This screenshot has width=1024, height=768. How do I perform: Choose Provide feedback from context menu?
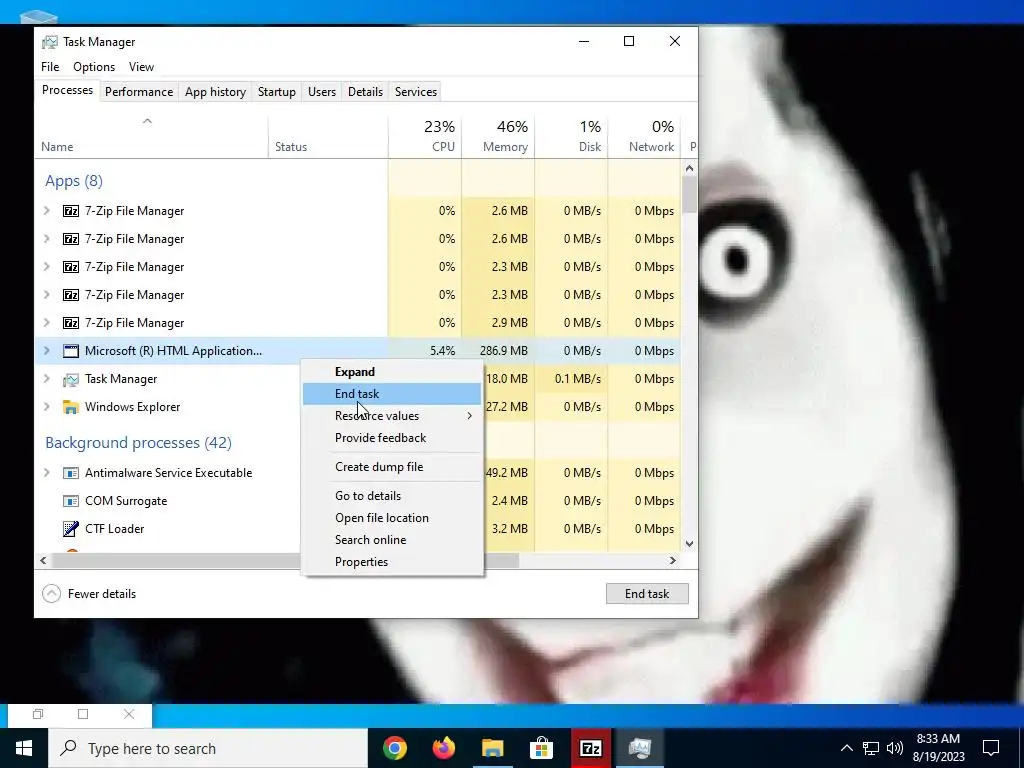click(x=392, y=438)
